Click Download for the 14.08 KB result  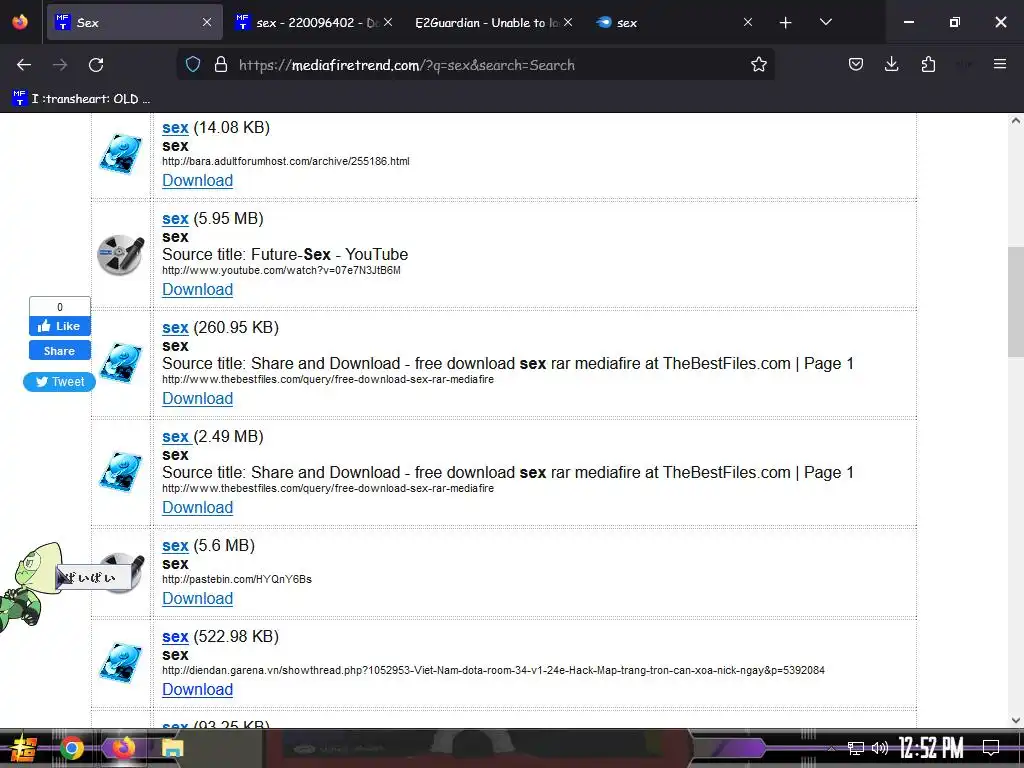tap(197, 181)
